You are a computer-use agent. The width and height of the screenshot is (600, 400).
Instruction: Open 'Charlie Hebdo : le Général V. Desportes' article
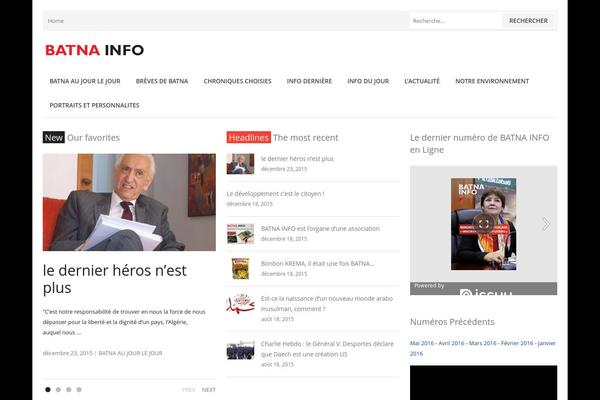(327, 349)
